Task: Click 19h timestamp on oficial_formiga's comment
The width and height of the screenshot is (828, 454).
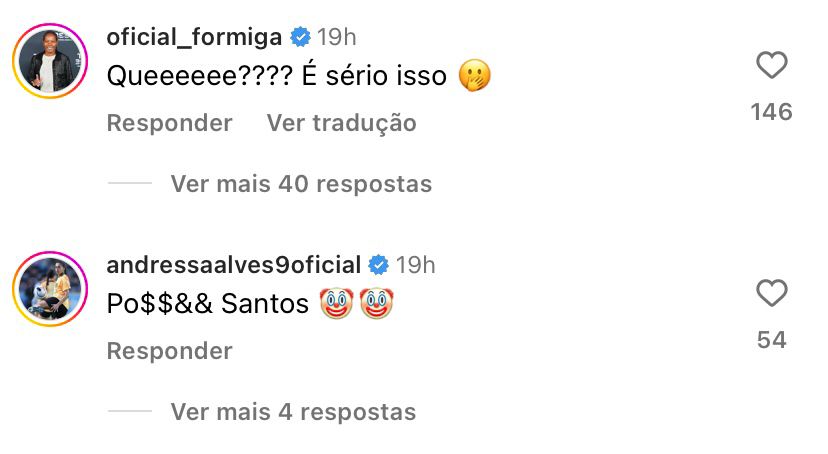Action: click(337, 38)
